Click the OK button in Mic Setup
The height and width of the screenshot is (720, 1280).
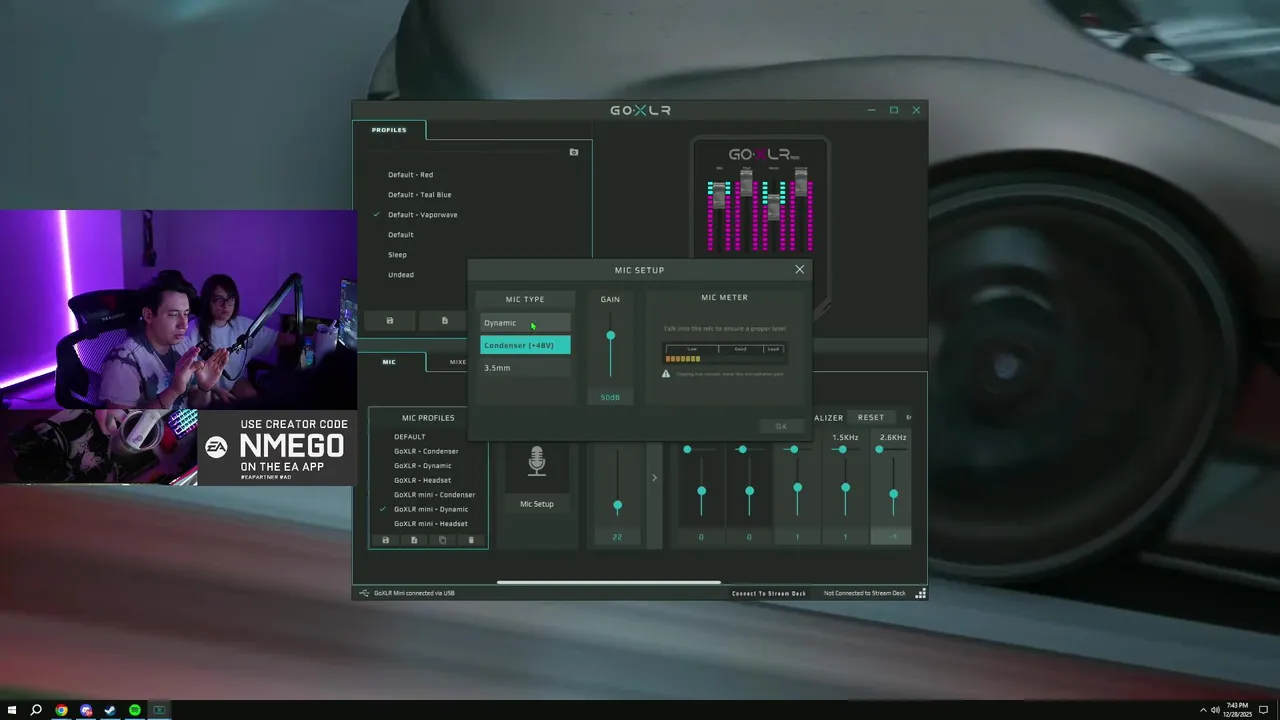point(781,426)
